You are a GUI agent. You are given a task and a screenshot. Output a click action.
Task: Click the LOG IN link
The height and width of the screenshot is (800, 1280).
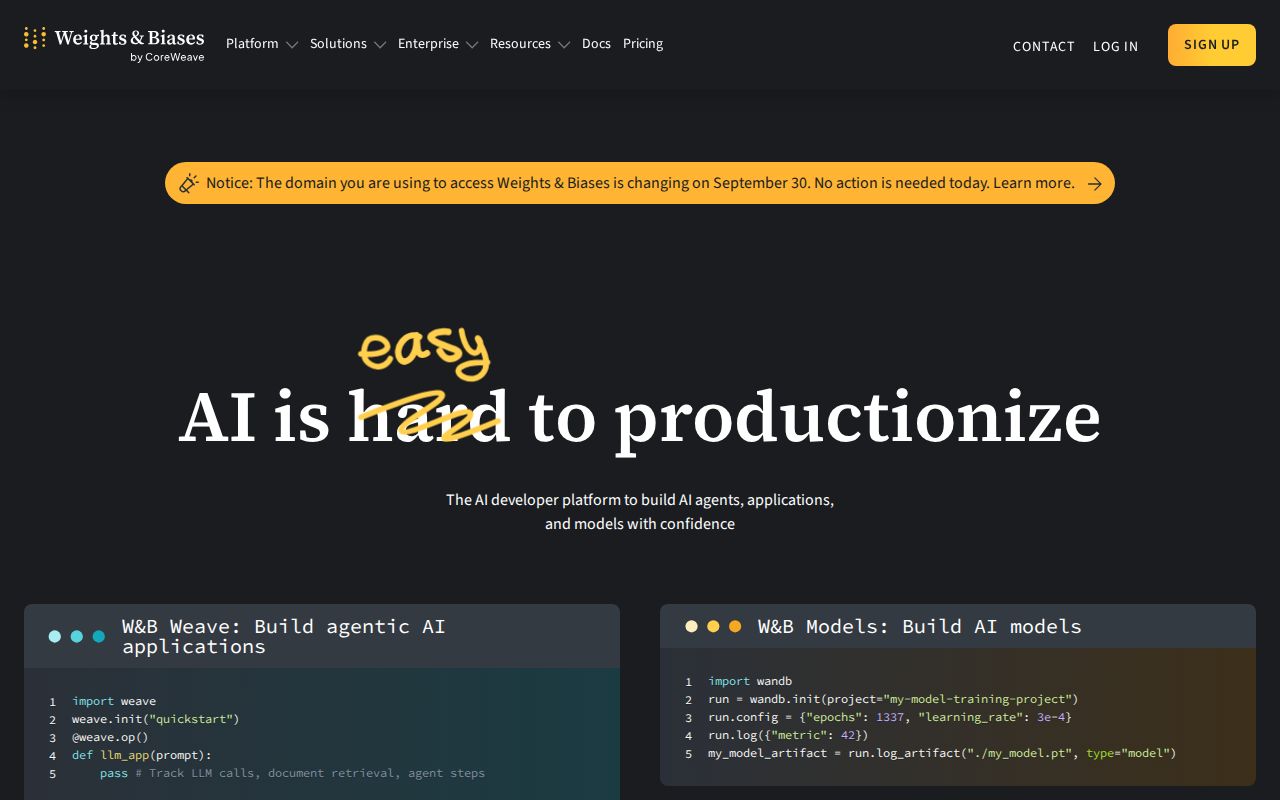tap(1115, 46)
